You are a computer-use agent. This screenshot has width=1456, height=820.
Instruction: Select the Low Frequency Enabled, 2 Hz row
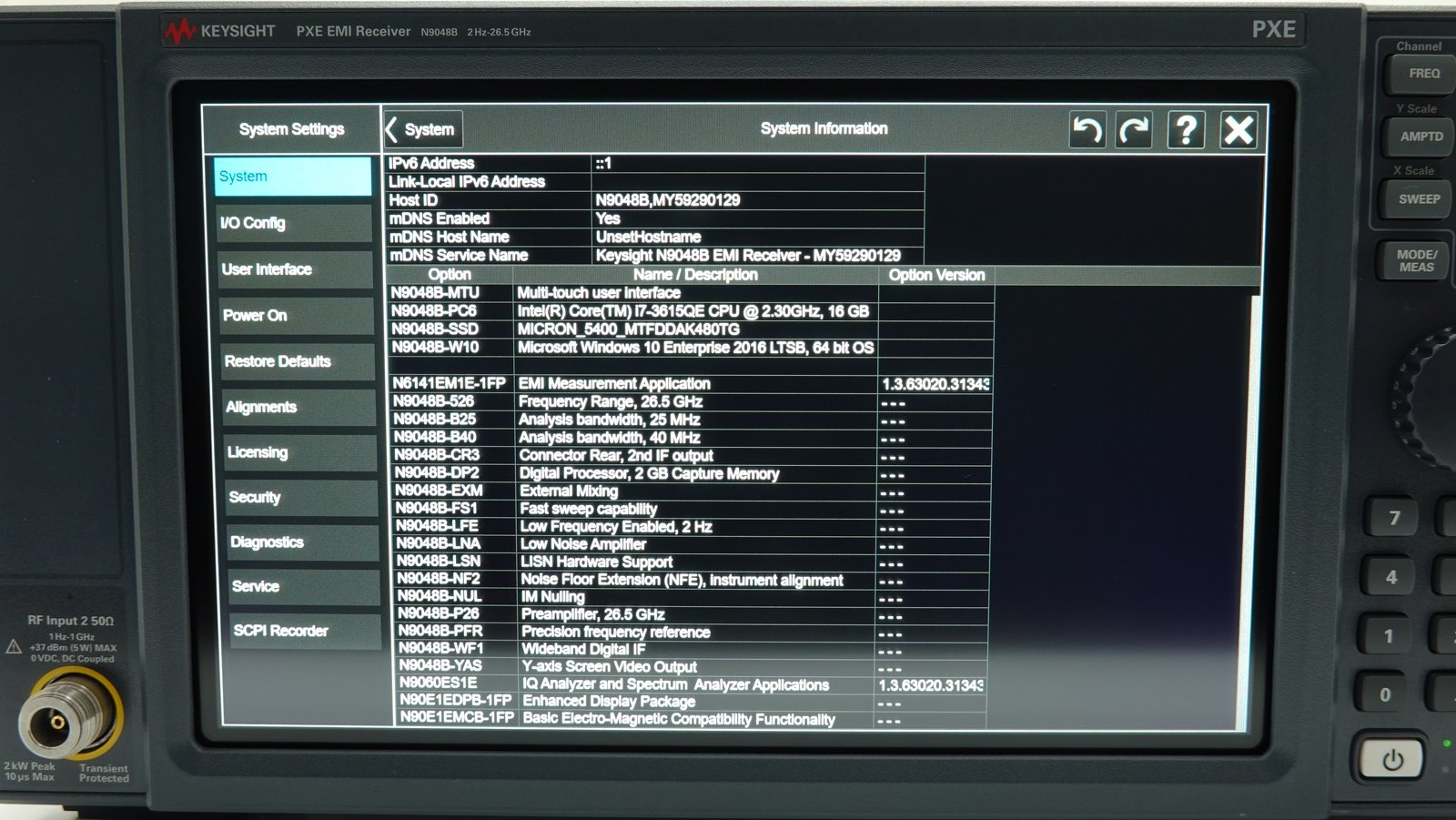click(x=691, y=526)
